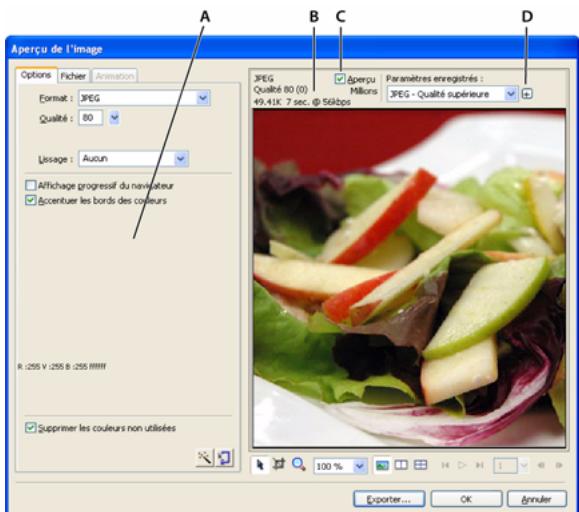Open the Lissage dropdown
This screenshot has width=579, height=512.
coord(181,159)
